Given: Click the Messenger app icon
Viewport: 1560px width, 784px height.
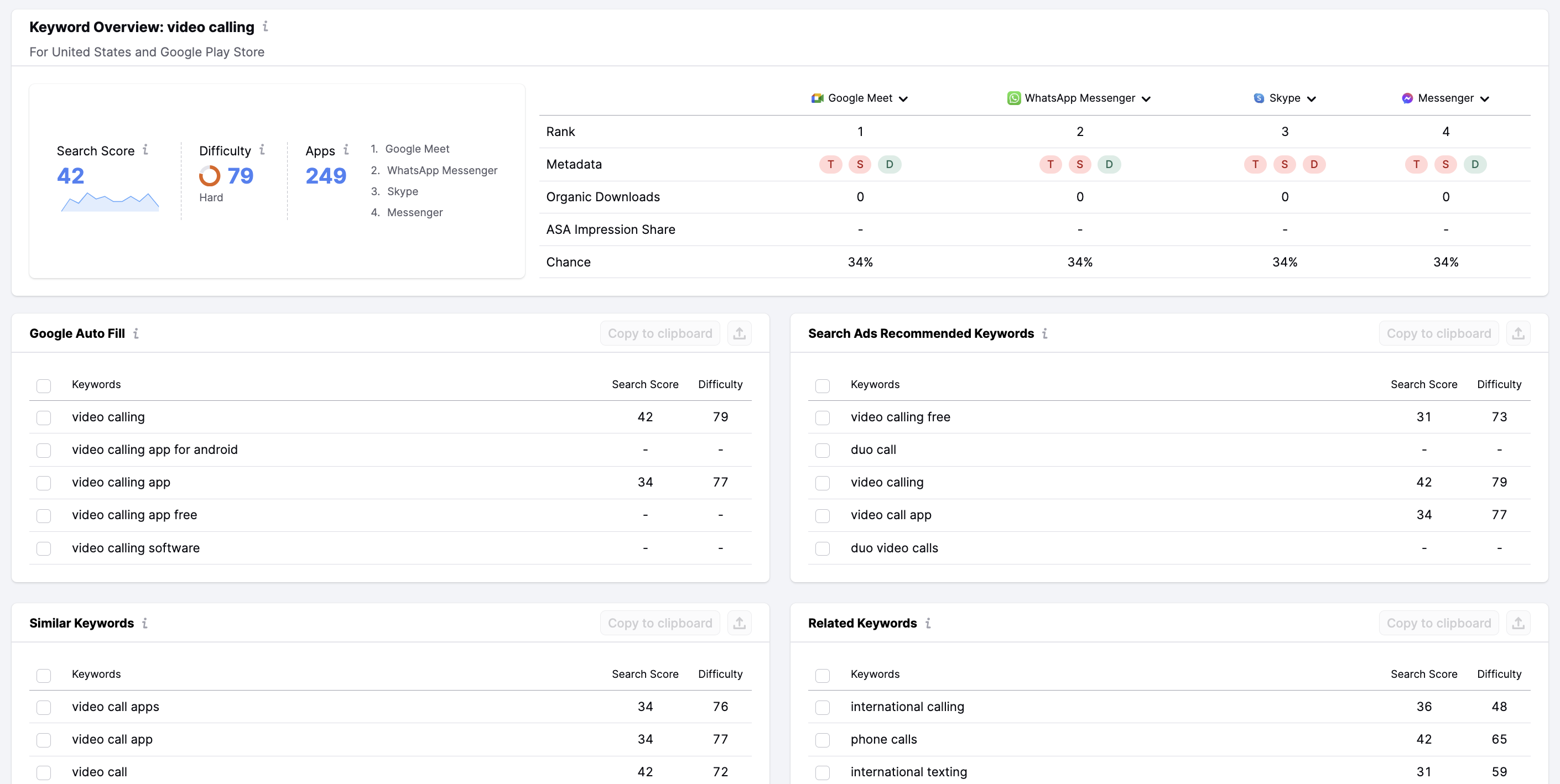Looking at the screenshot, I should pyautogui.click(x=1406, y=97).
